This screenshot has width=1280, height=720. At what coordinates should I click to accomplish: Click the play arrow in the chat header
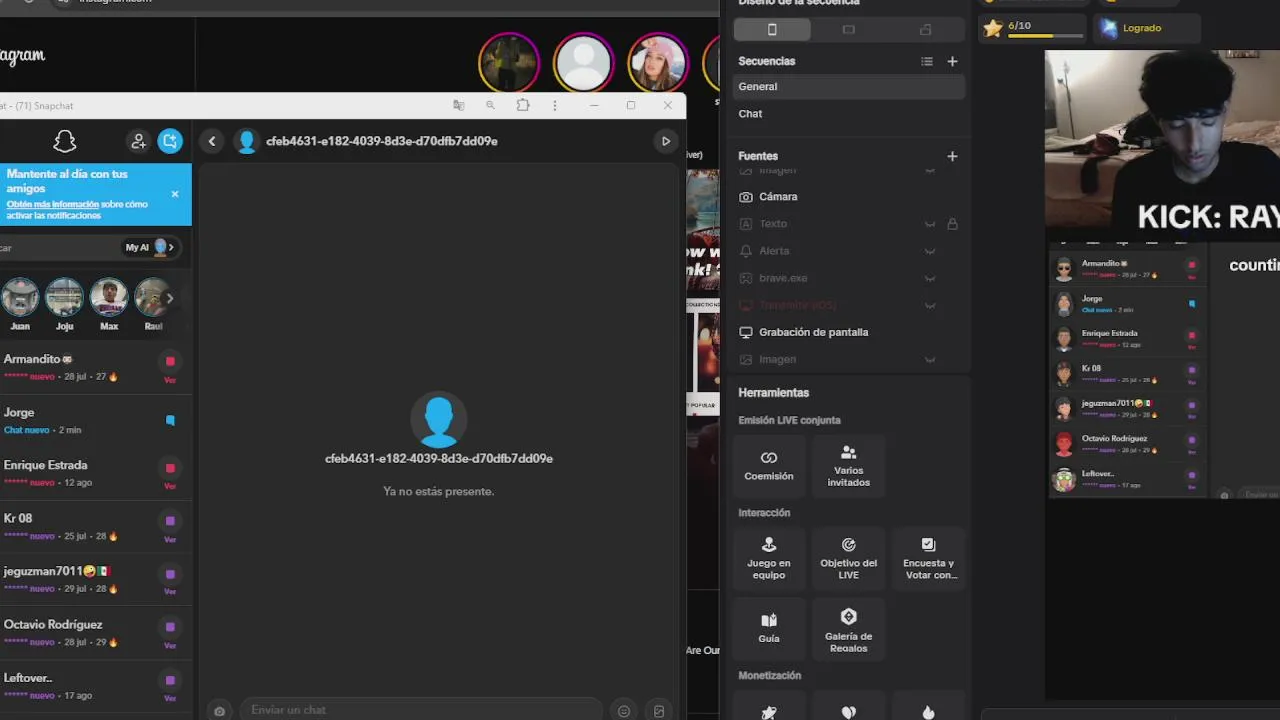(x=666, y=141)
